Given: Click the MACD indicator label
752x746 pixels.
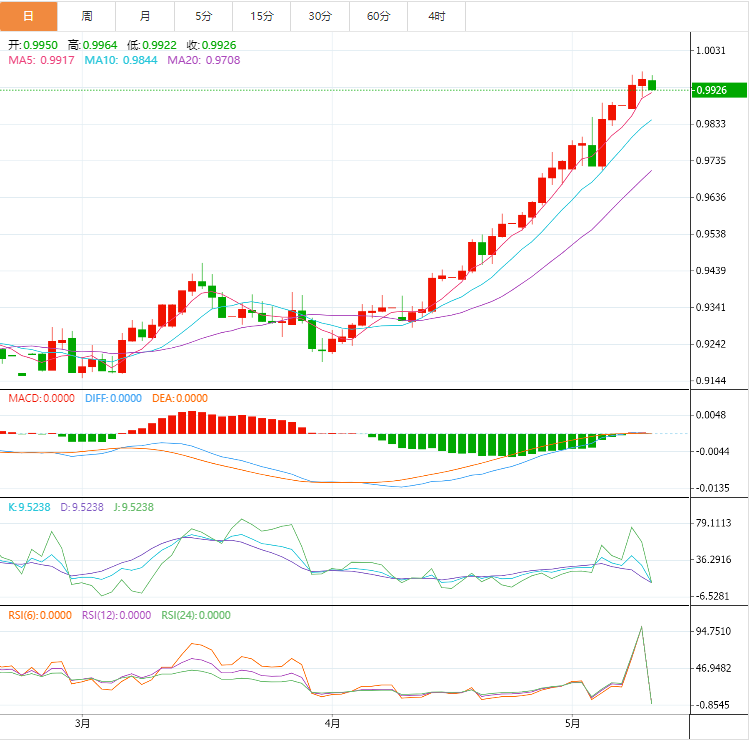Looking at the screenshot, I should point(41,398).
